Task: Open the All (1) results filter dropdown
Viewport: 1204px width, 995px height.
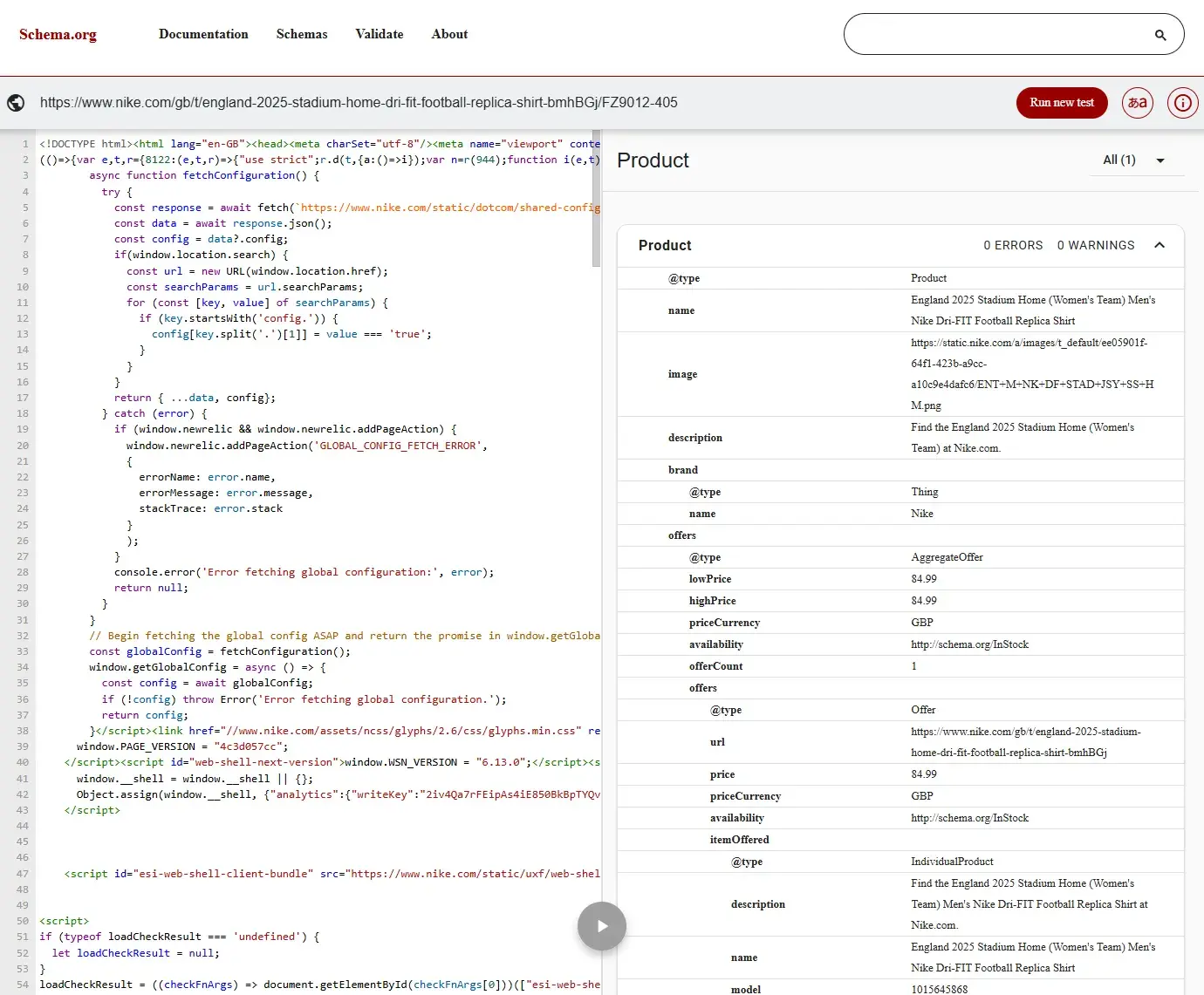Action: 1120,160
